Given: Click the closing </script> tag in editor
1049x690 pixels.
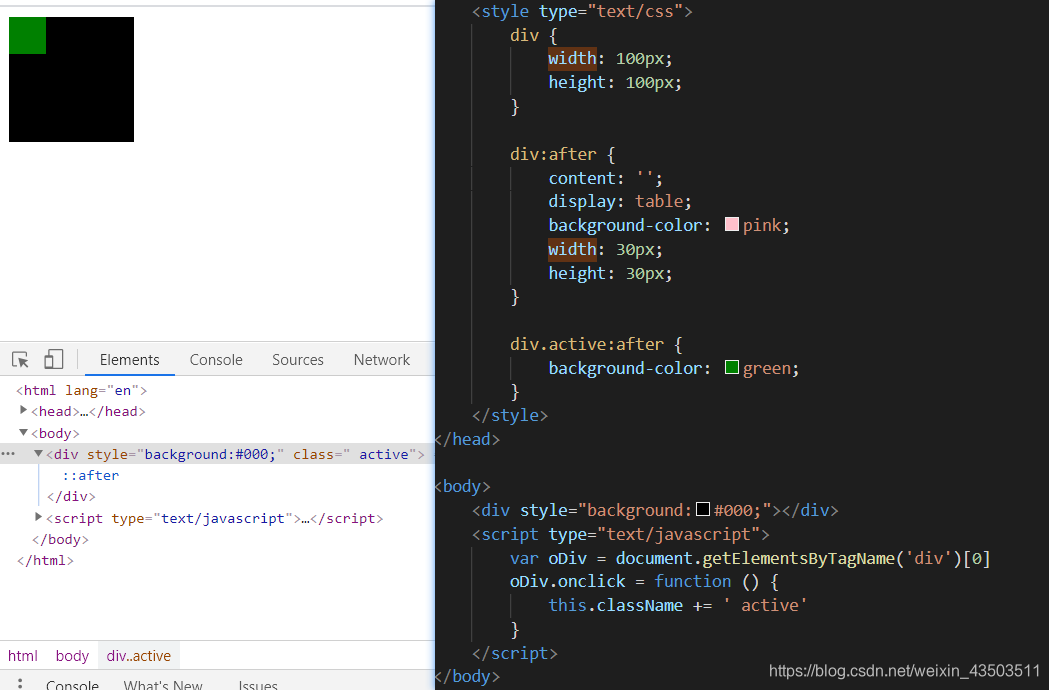Looking at the screenshot, I should [514, 653].
